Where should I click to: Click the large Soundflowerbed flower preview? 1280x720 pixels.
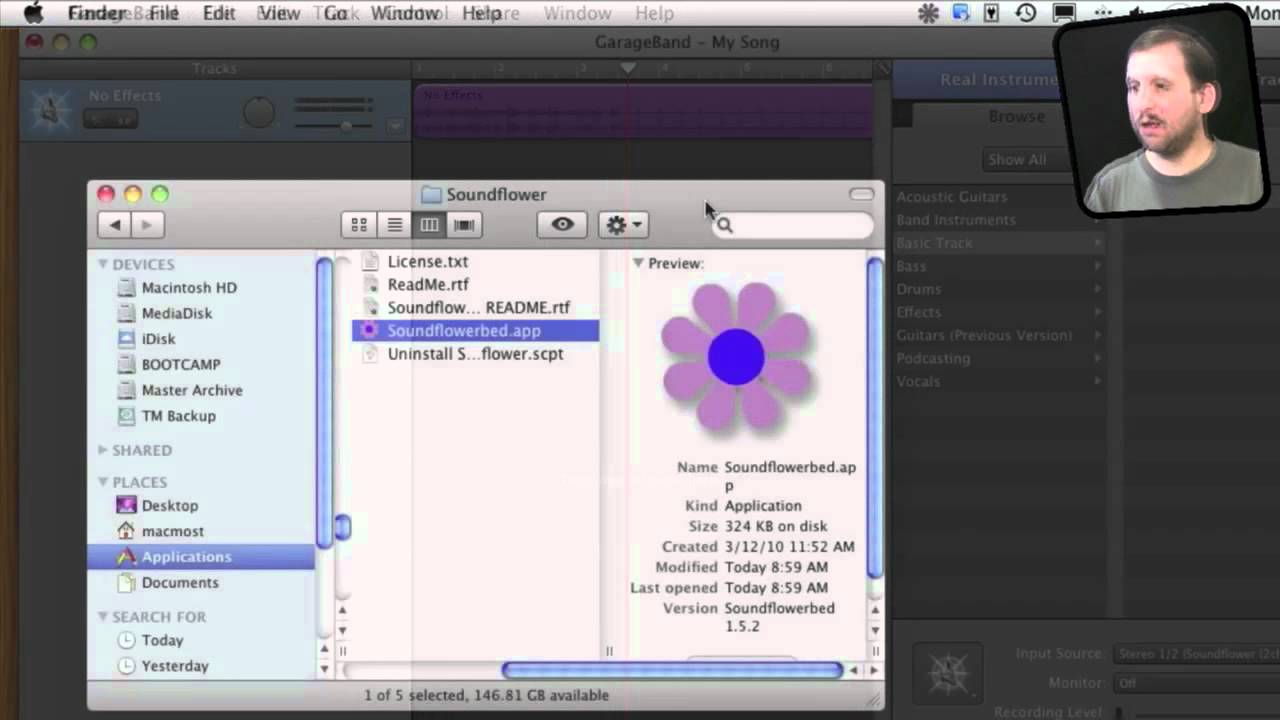point(736,357)
